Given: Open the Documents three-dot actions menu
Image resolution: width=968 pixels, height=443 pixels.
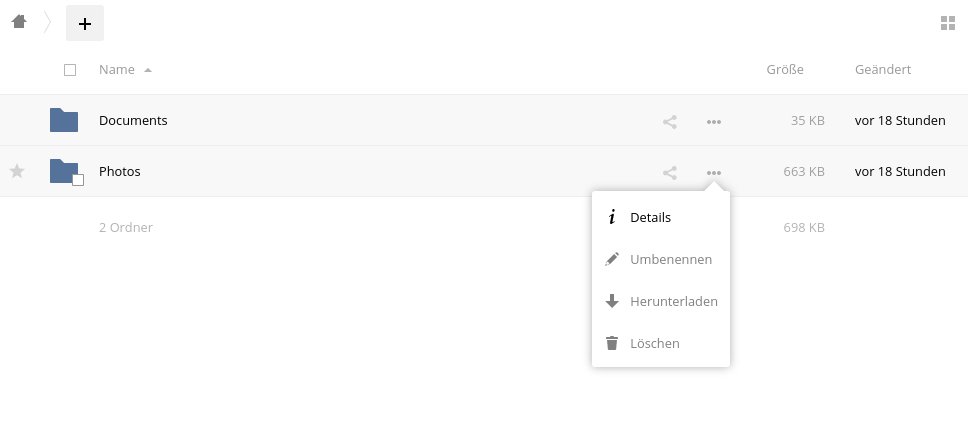Looking at the screenshot, I should [714, 122].
